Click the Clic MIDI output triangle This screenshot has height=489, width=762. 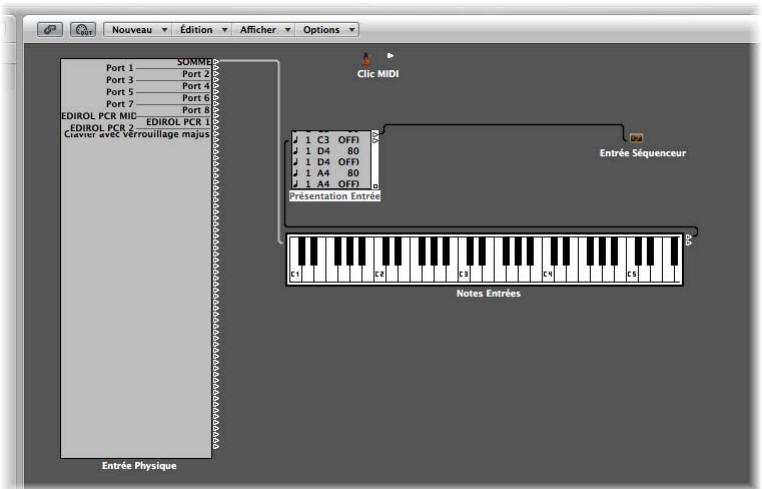point(390,55)
